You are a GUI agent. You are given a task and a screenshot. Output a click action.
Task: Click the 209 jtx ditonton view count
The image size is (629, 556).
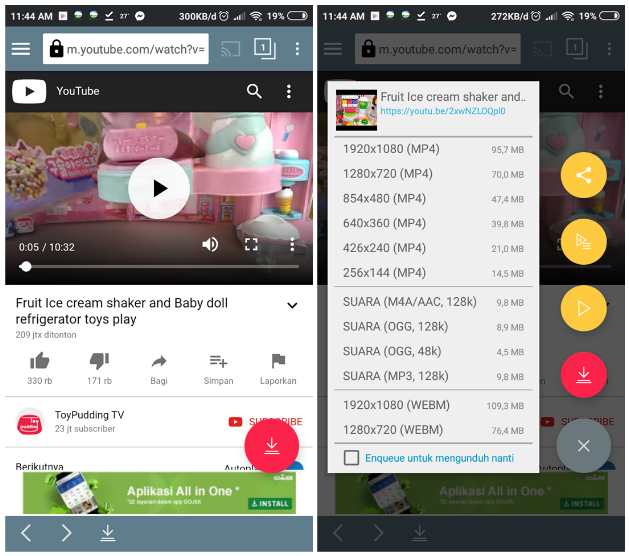[x=46, y=335]
